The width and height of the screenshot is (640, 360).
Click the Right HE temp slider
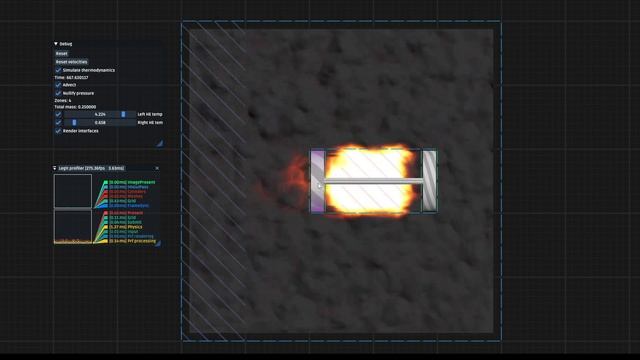coord(100,122)
